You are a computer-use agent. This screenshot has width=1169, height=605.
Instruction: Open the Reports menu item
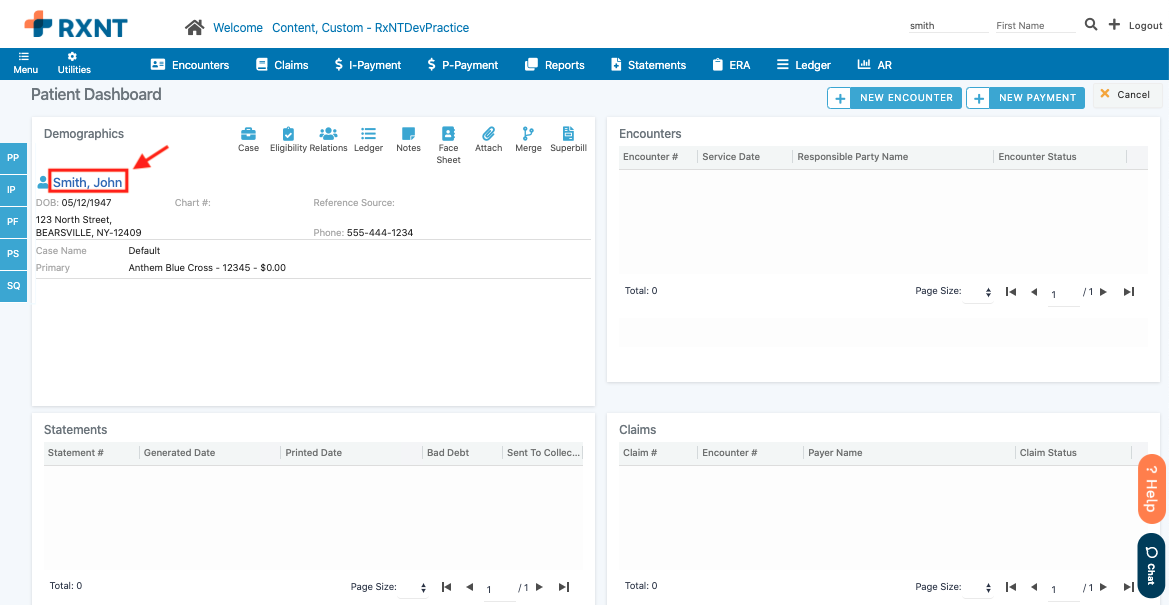pyautogui.click(x=554, y=65)
